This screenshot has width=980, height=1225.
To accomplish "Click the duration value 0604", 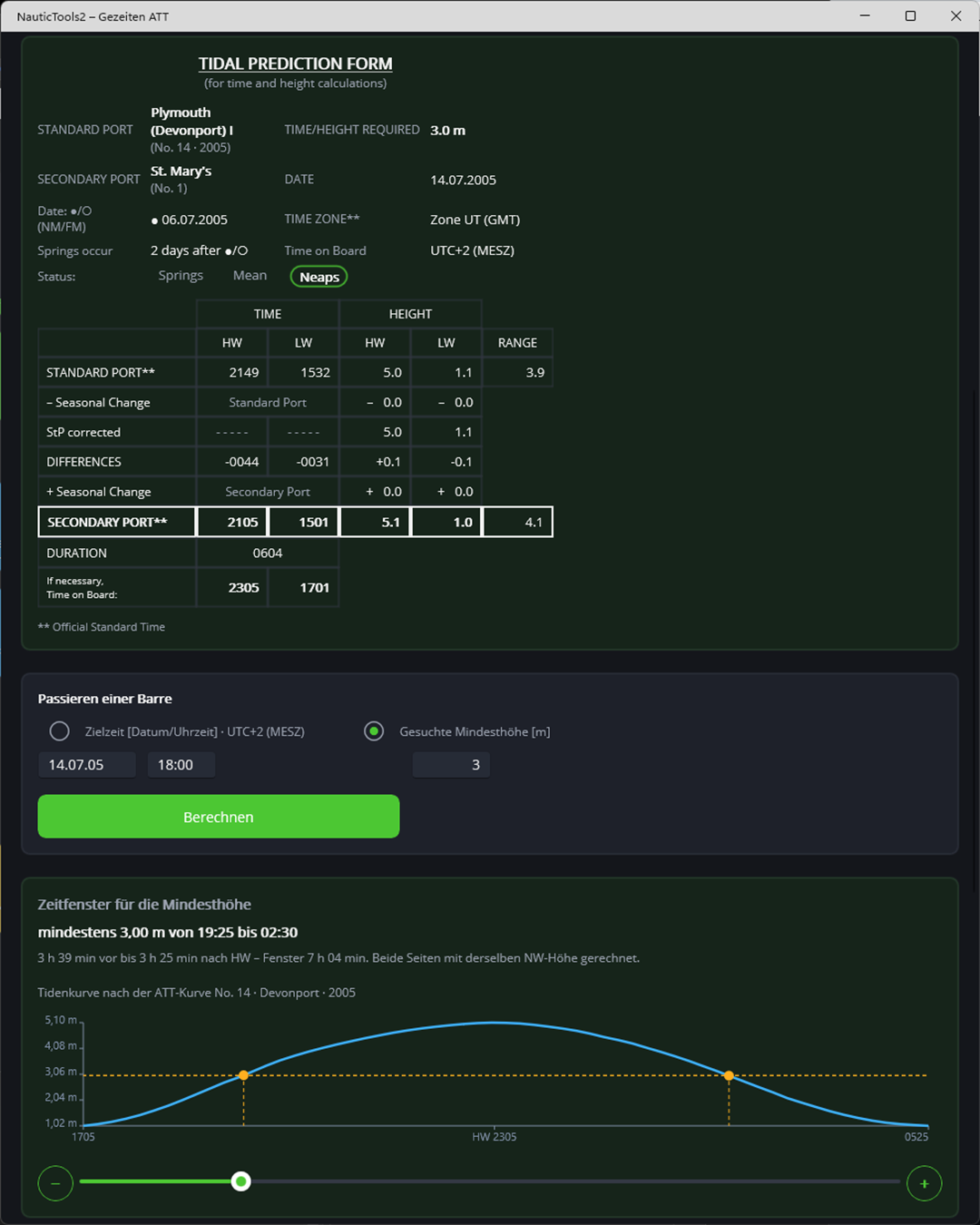I will point(268,553).
